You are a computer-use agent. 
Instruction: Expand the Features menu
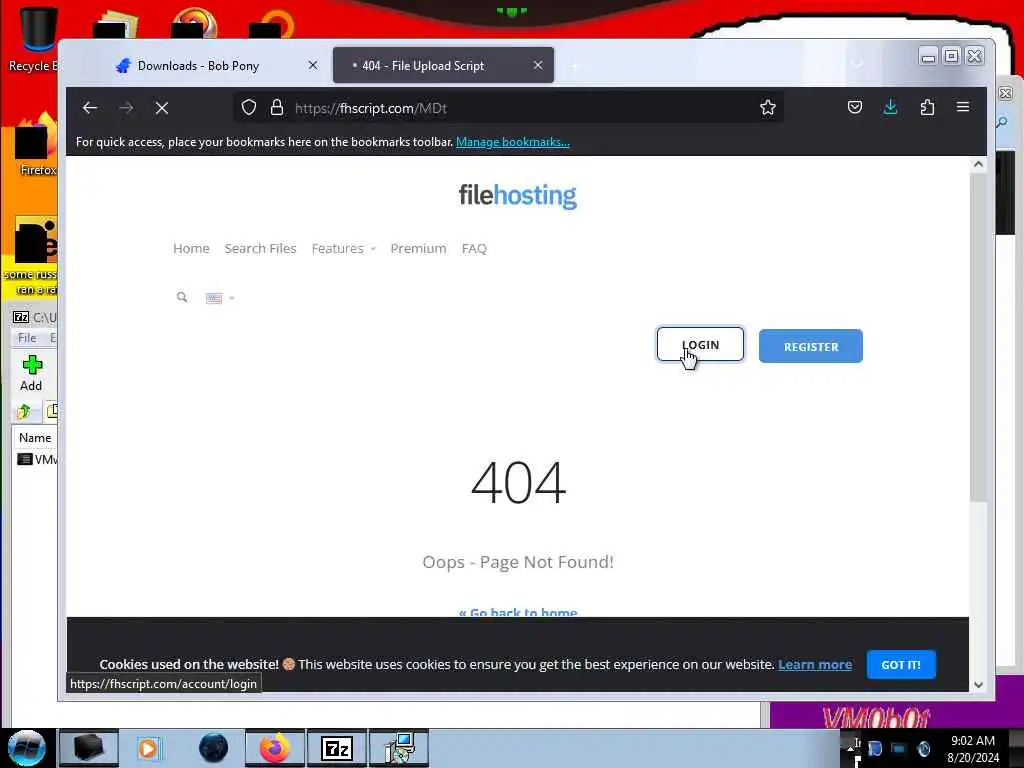coord(344,248)
